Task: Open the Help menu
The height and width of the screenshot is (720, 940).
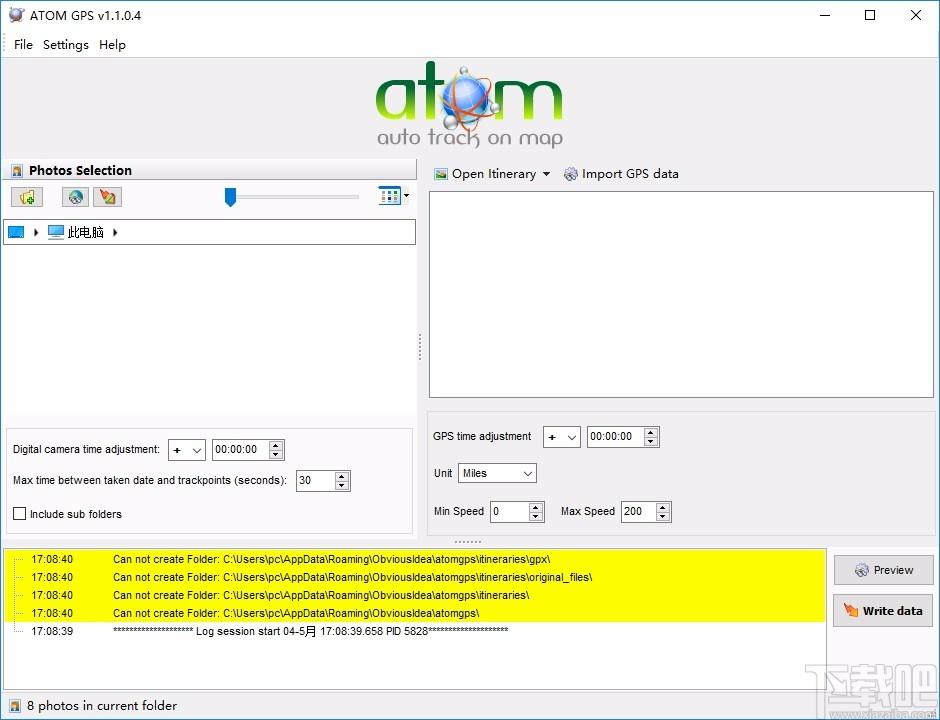Action: point(112,44)
